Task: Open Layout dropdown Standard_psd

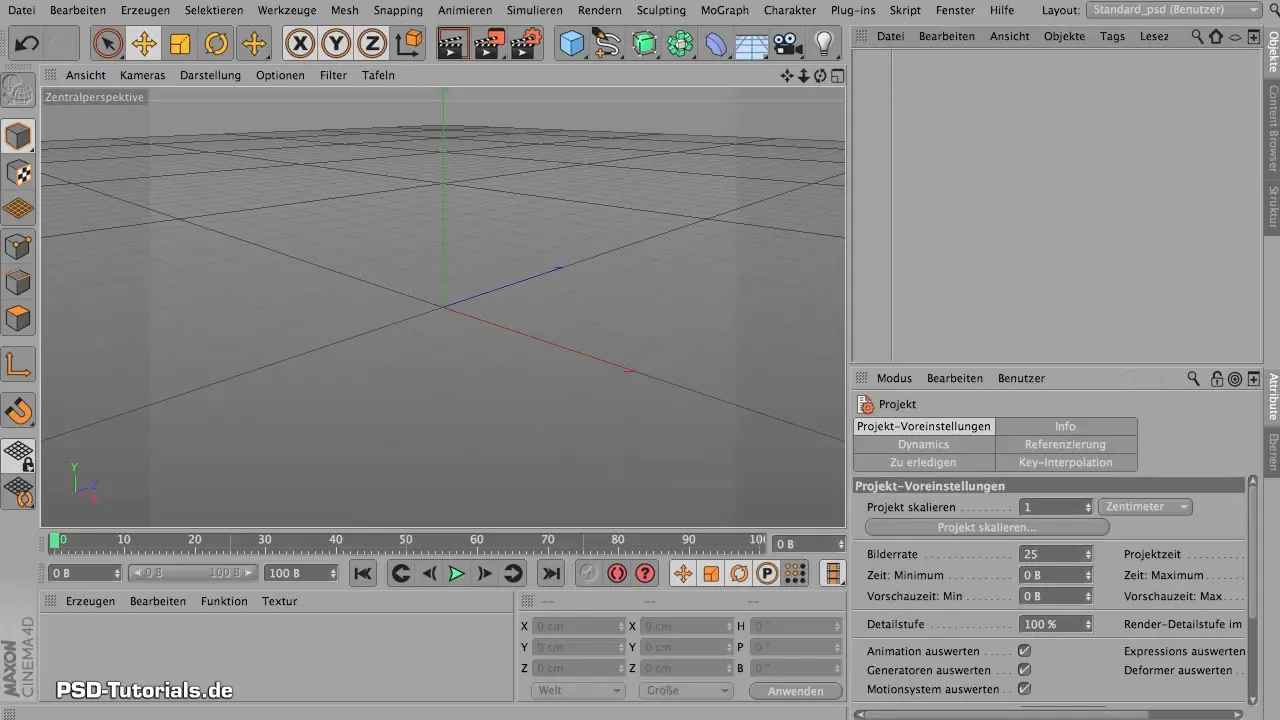Action: (x=1174, y=10)
